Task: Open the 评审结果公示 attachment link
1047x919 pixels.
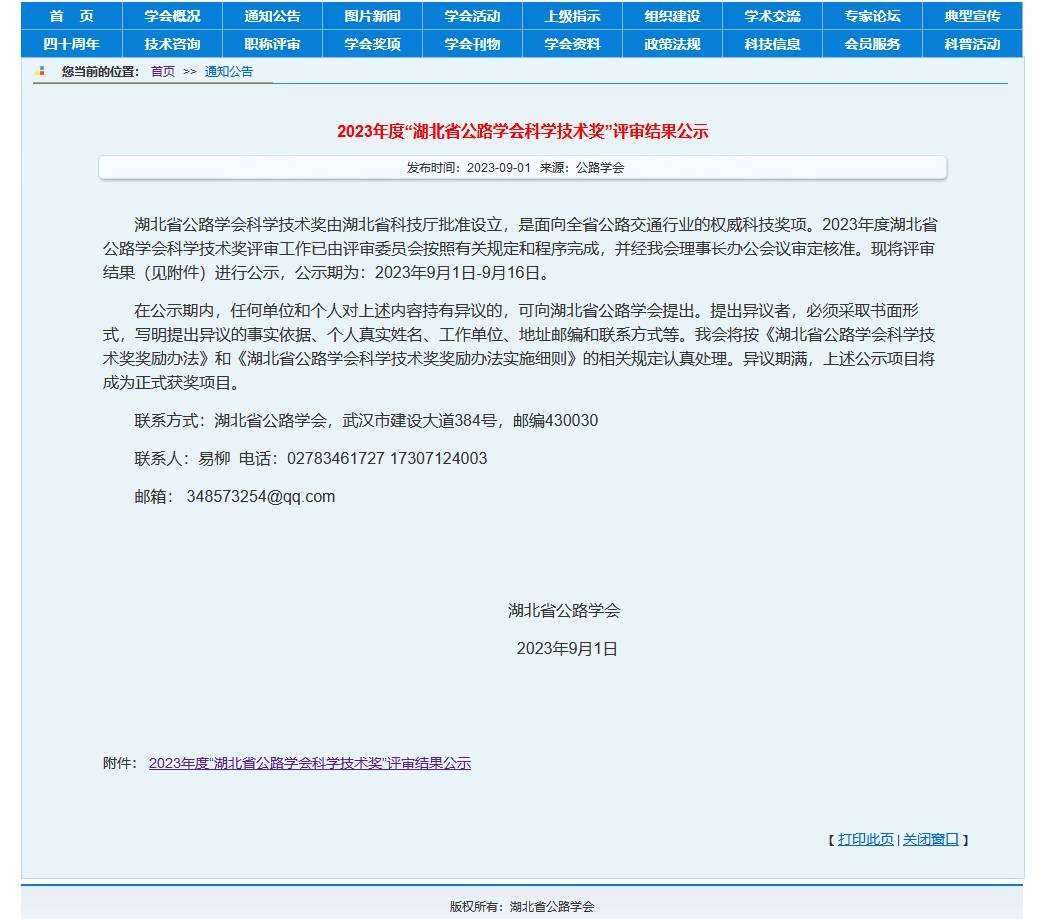Action: [310, 764]
